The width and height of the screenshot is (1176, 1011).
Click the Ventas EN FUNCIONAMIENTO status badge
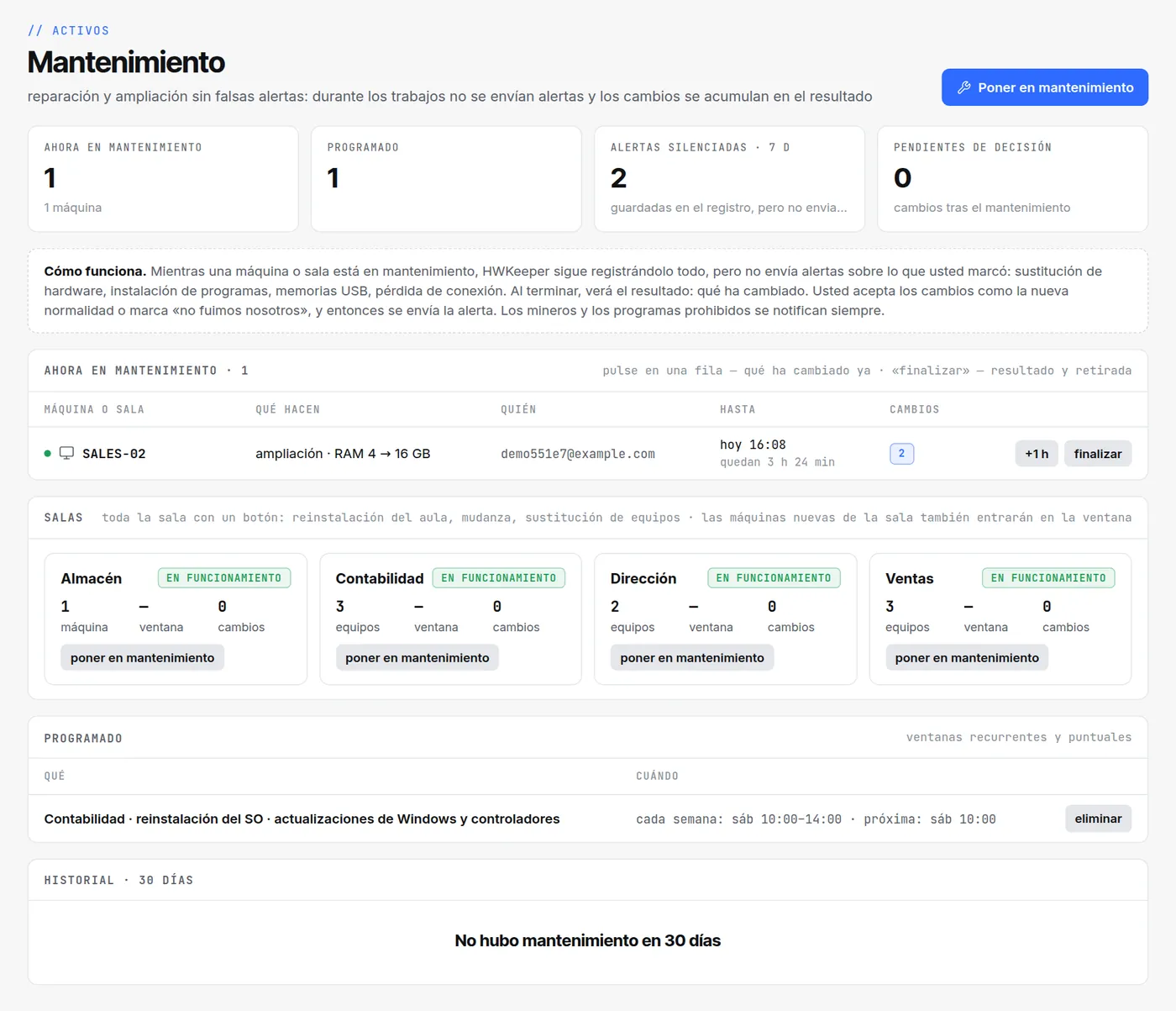pos(1048,578)
